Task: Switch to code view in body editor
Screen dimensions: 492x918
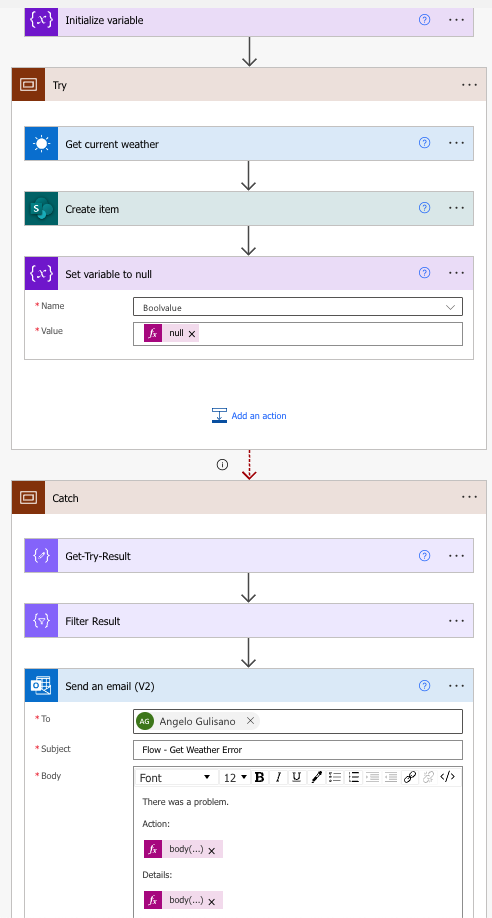Action: pos(447,777)
